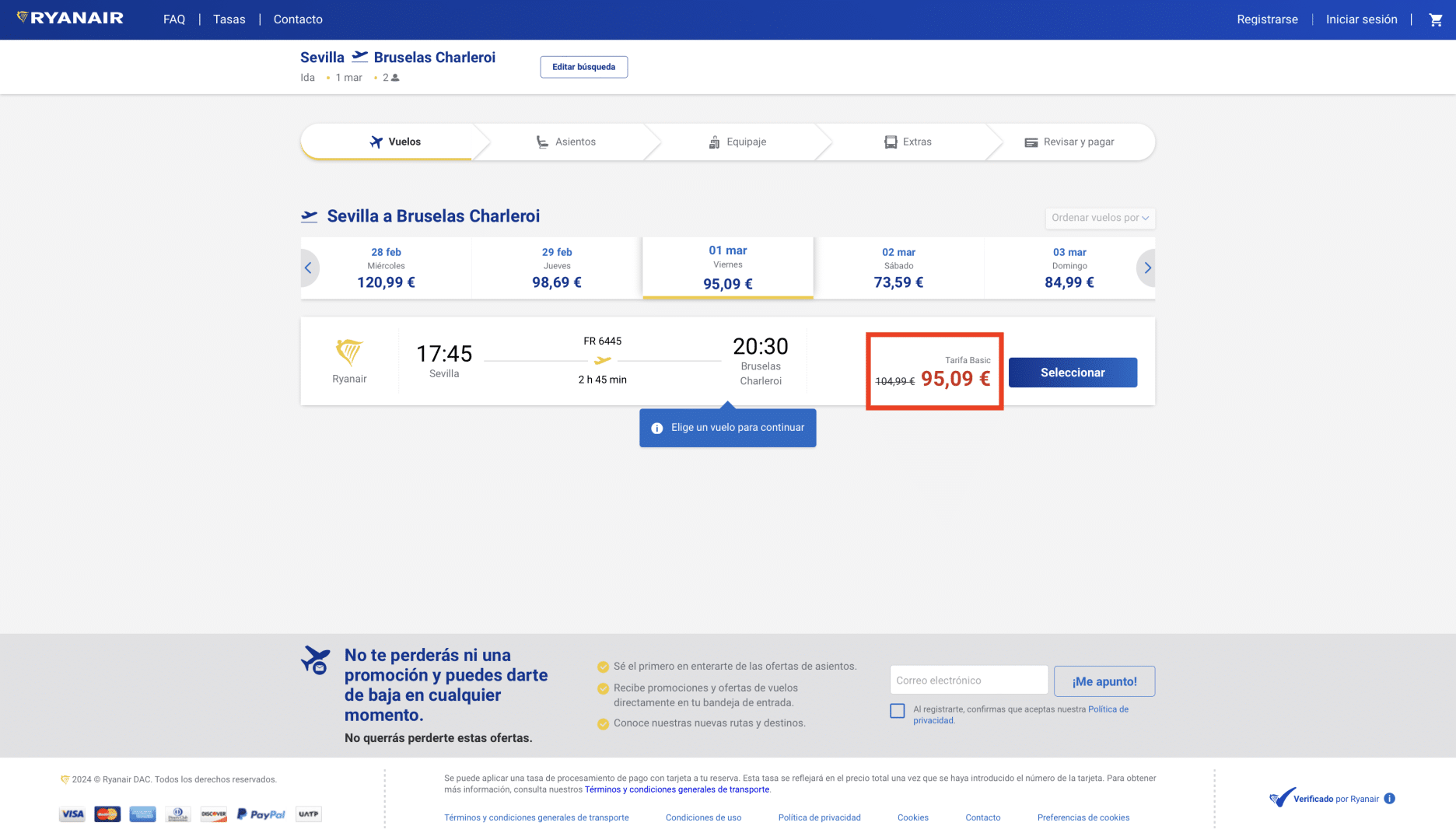This screenshot has width=1456, height=840.
Task: Go to the Revisar y pagar step
Action: [1069, 142]
